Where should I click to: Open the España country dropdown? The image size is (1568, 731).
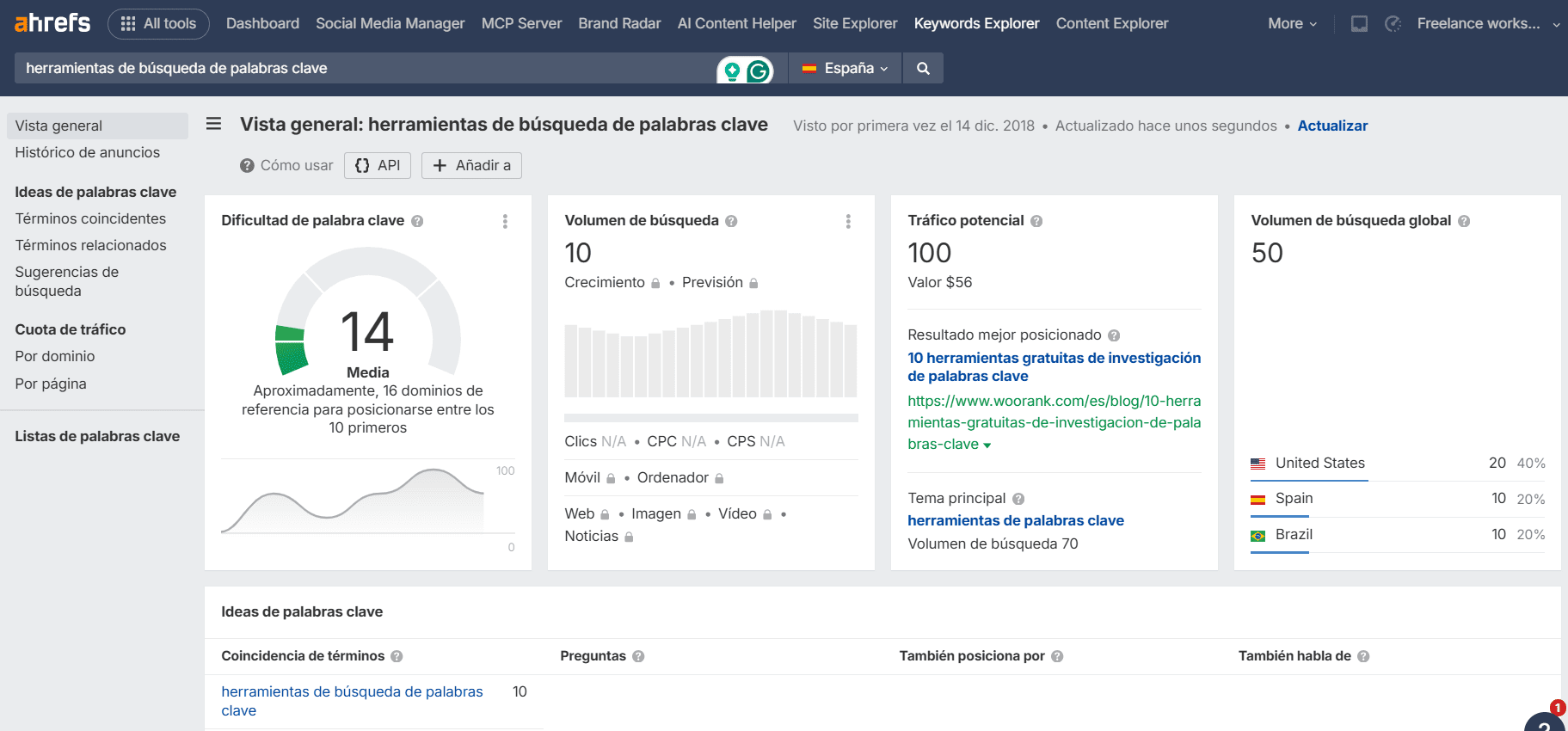[x=845, y=69]
